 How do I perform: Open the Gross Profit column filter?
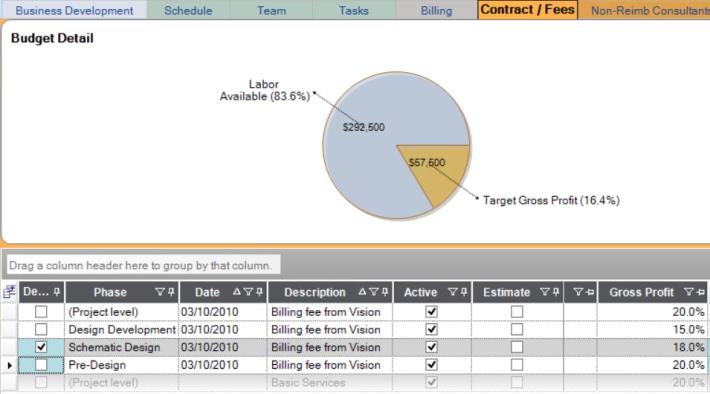pyautogui.click(x=689, y=292)
